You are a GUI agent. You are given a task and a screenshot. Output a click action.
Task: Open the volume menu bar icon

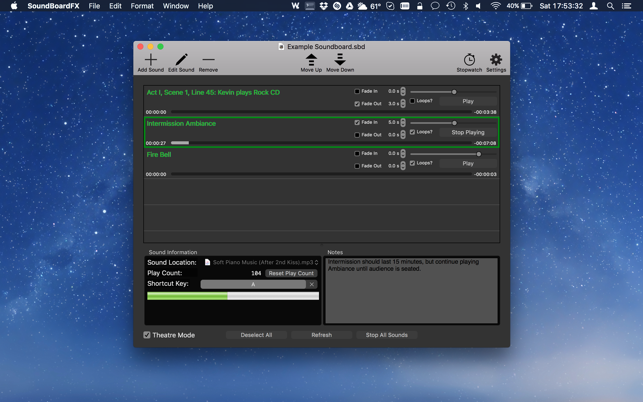click(x=478, y=6)
